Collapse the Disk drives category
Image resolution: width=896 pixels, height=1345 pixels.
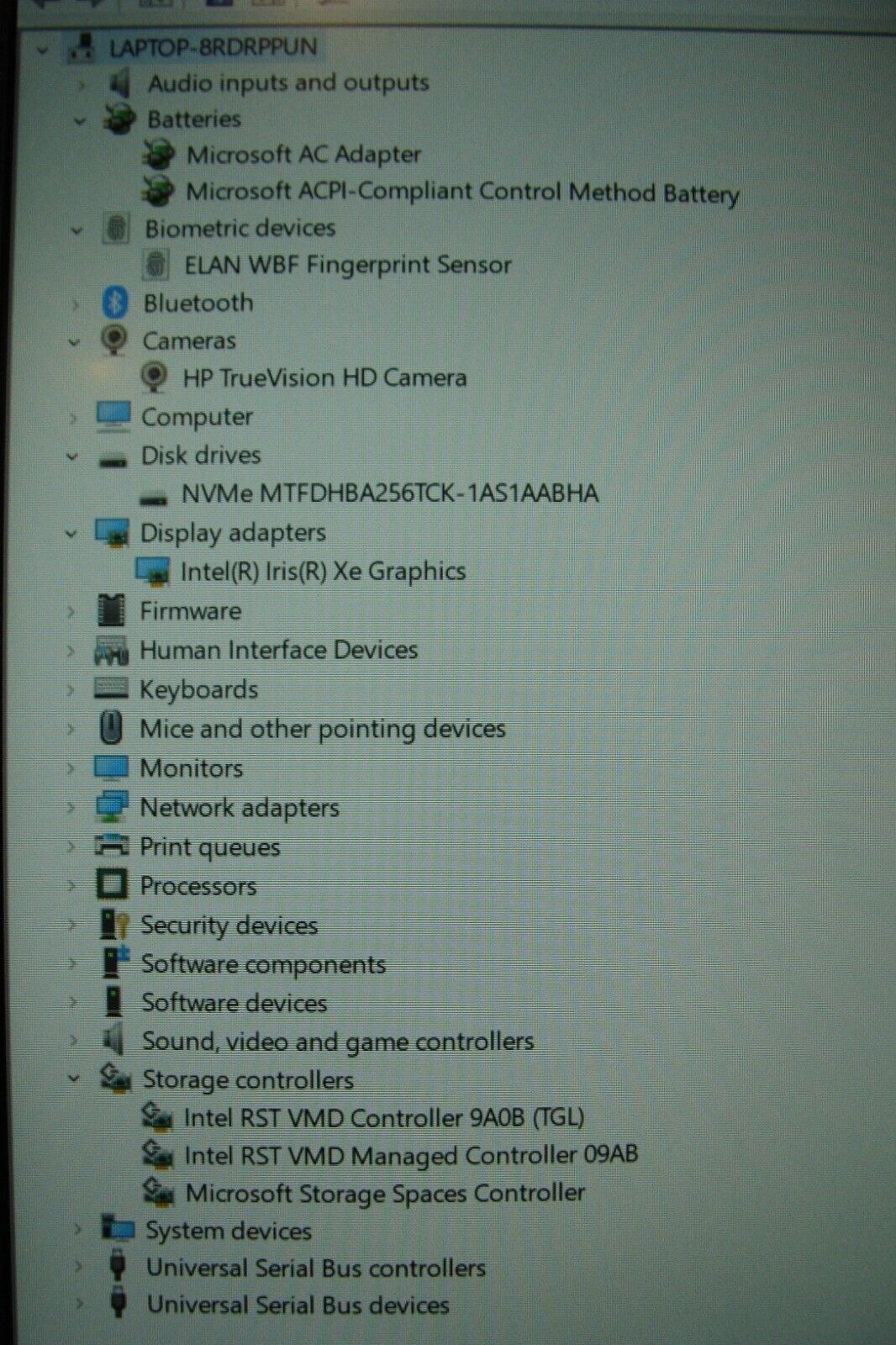72,456
